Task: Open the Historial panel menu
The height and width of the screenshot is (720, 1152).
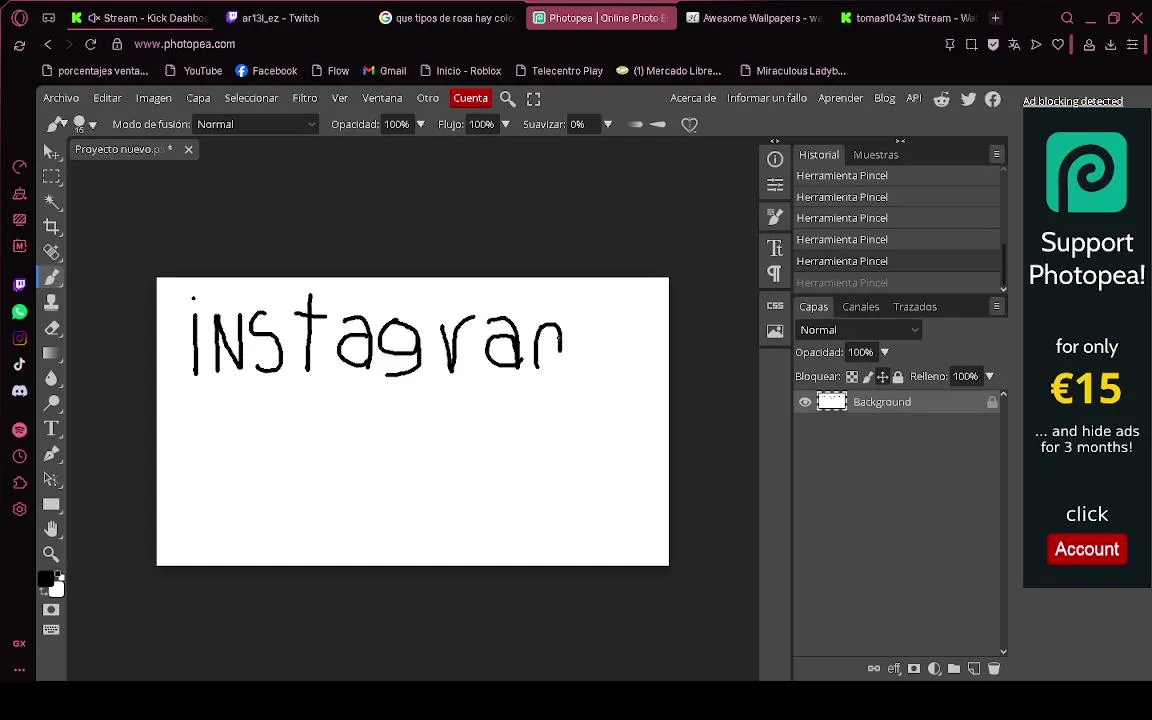Action: [x=996, y=154]
